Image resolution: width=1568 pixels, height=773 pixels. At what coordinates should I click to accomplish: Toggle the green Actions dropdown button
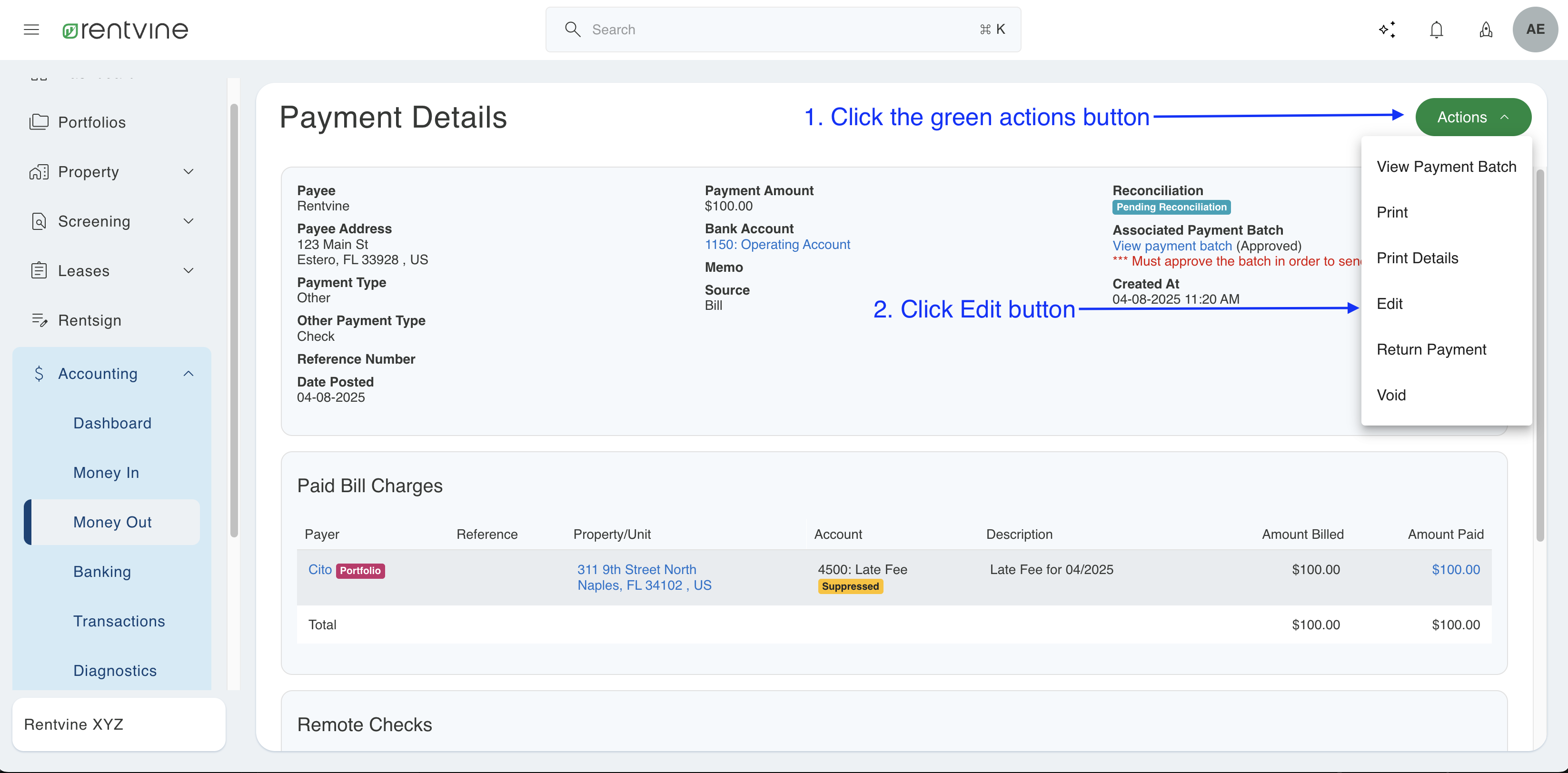point(1473,117)
